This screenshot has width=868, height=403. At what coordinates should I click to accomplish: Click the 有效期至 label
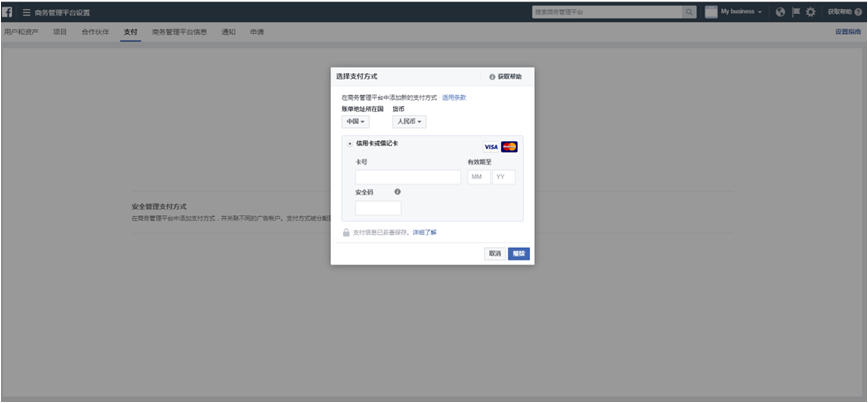(x=479, y=162)
